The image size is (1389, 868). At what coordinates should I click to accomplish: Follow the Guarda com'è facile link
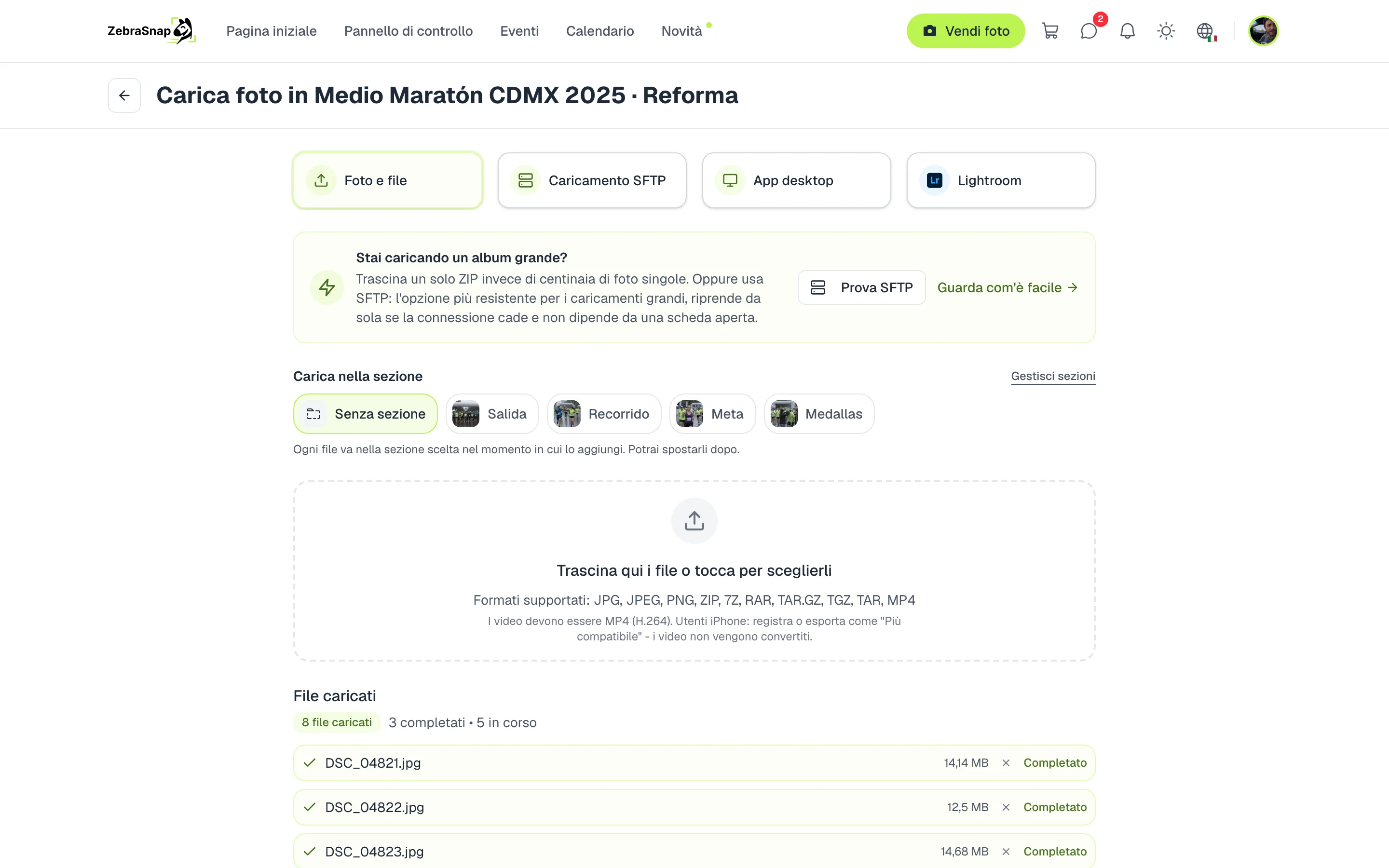tap(1008, 287)
